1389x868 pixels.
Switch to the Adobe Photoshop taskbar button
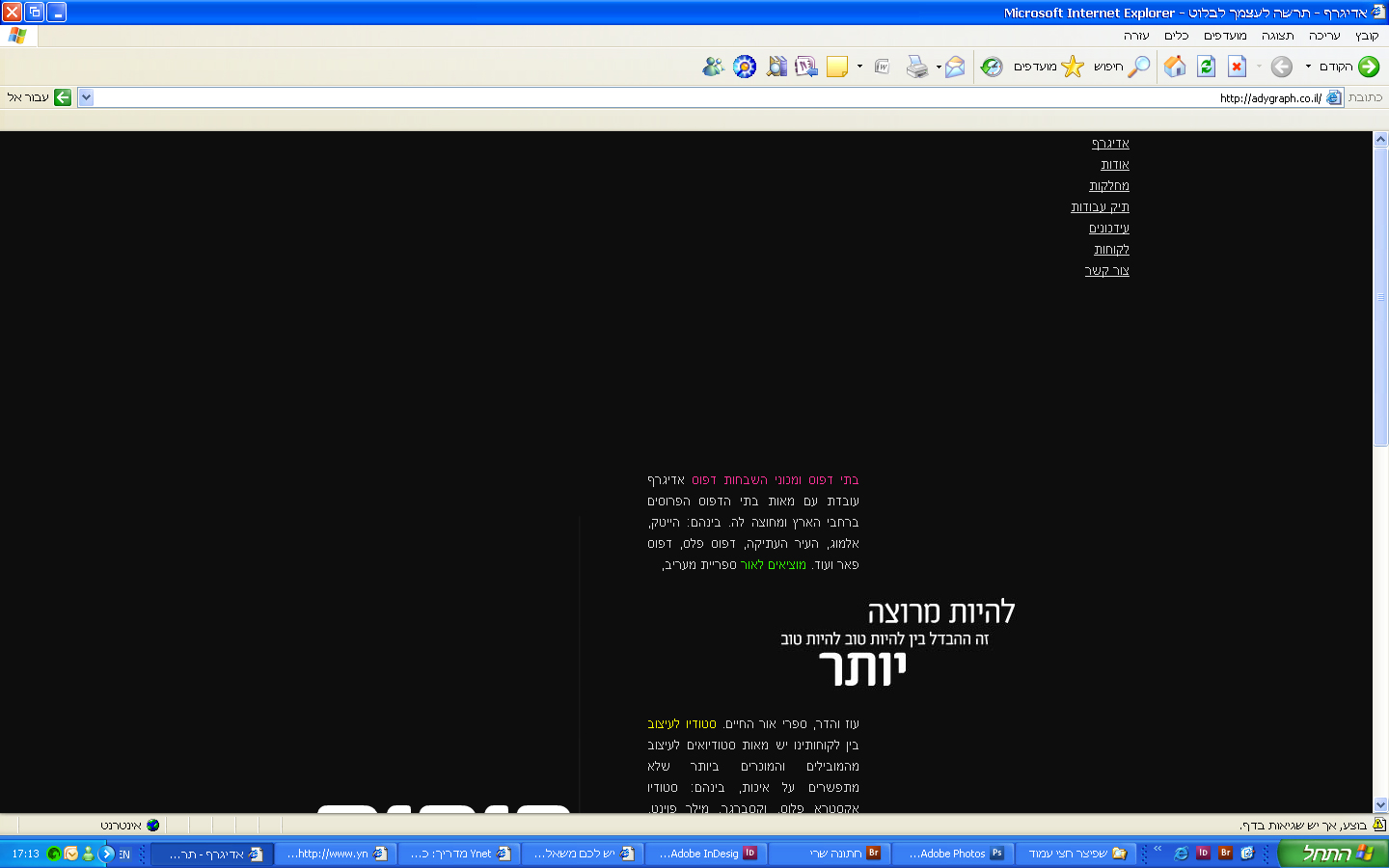coord(952,854)
